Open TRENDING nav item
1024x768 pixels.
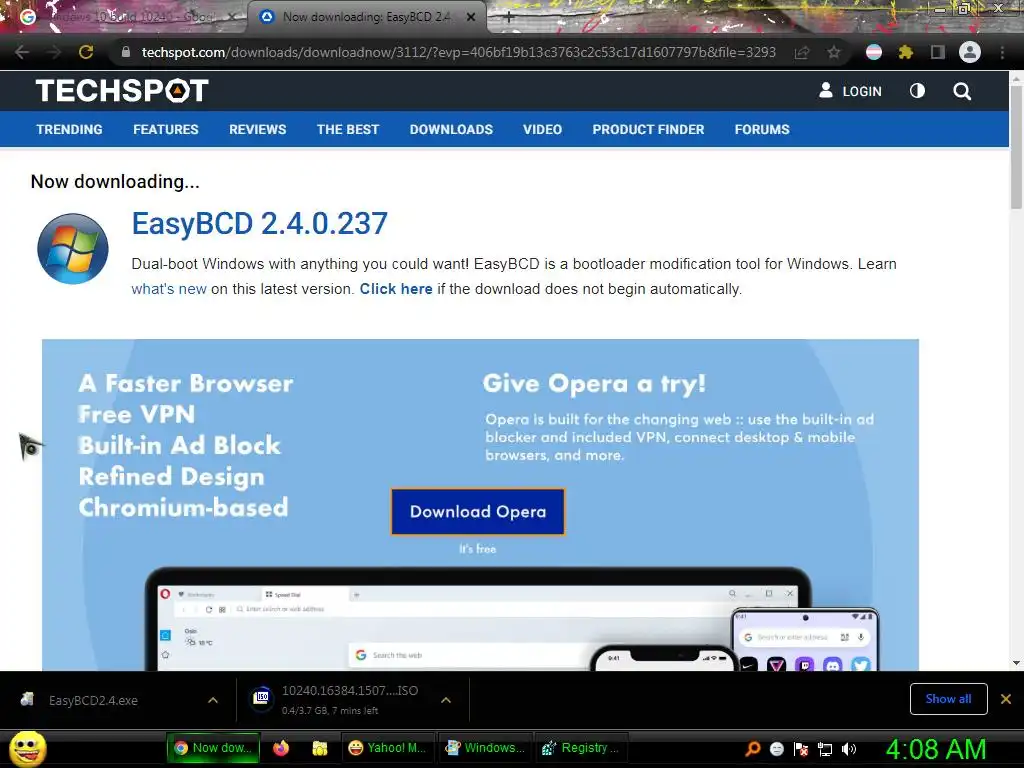tap(69, 129)
